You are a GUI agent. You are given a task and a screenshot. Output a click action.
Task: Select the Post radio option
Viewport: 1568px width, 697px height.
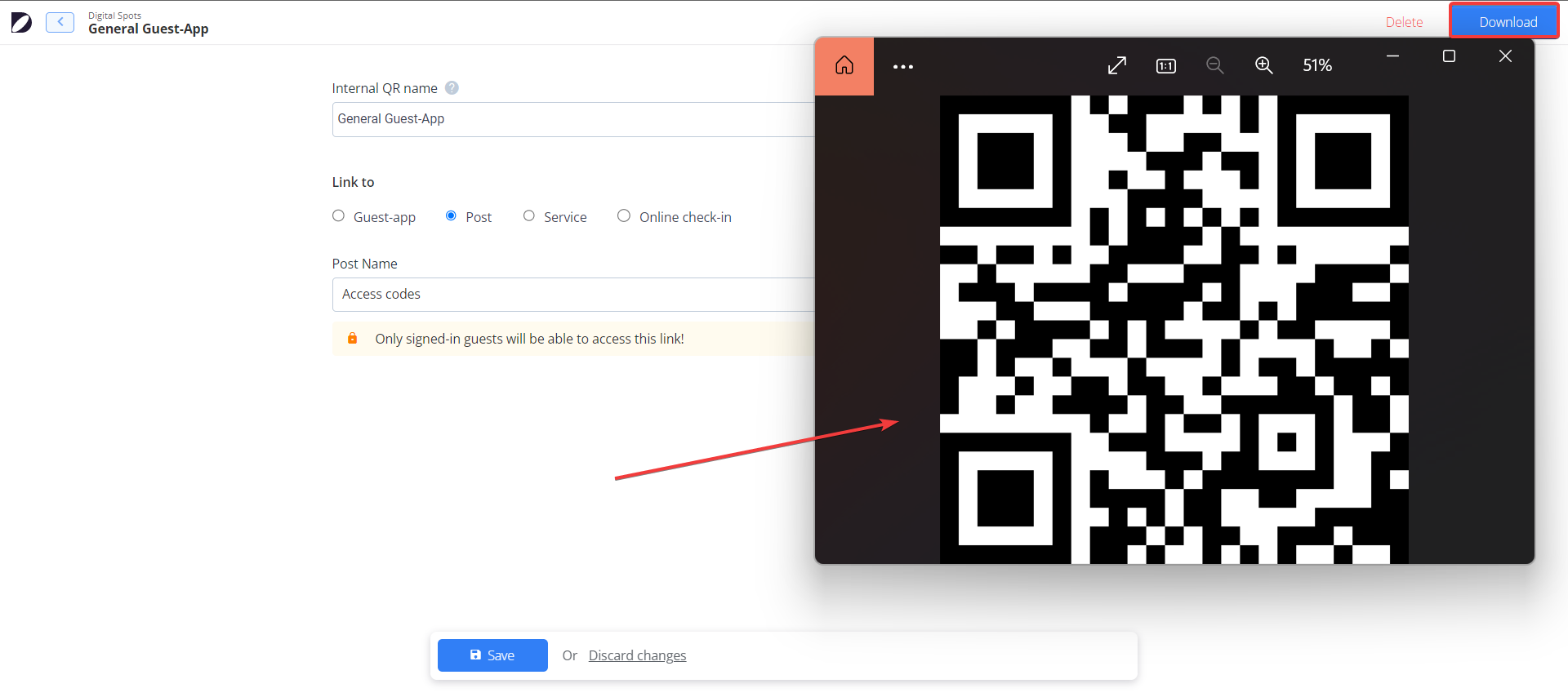coord(451,215)
